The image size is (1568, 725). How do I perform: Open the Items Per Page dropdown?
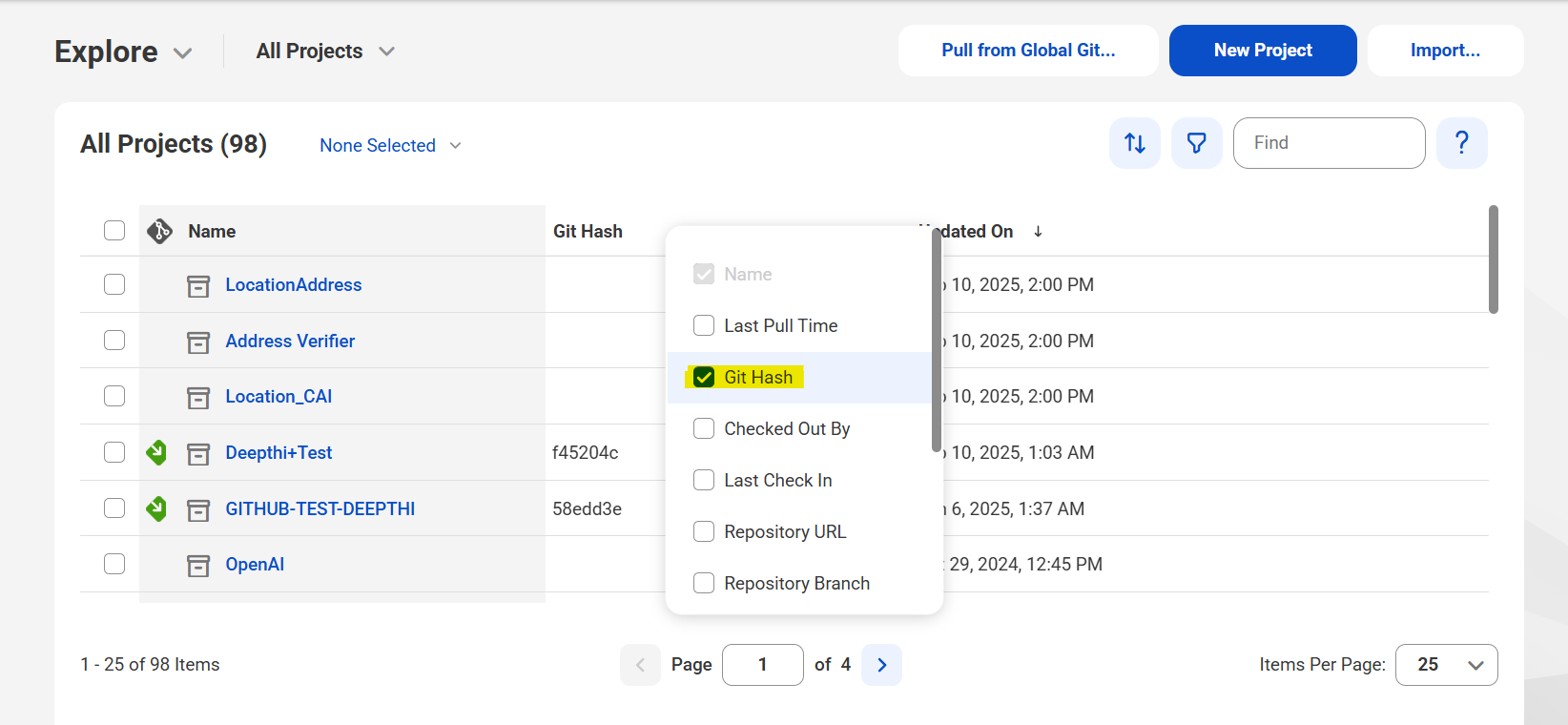point(1446,665)
